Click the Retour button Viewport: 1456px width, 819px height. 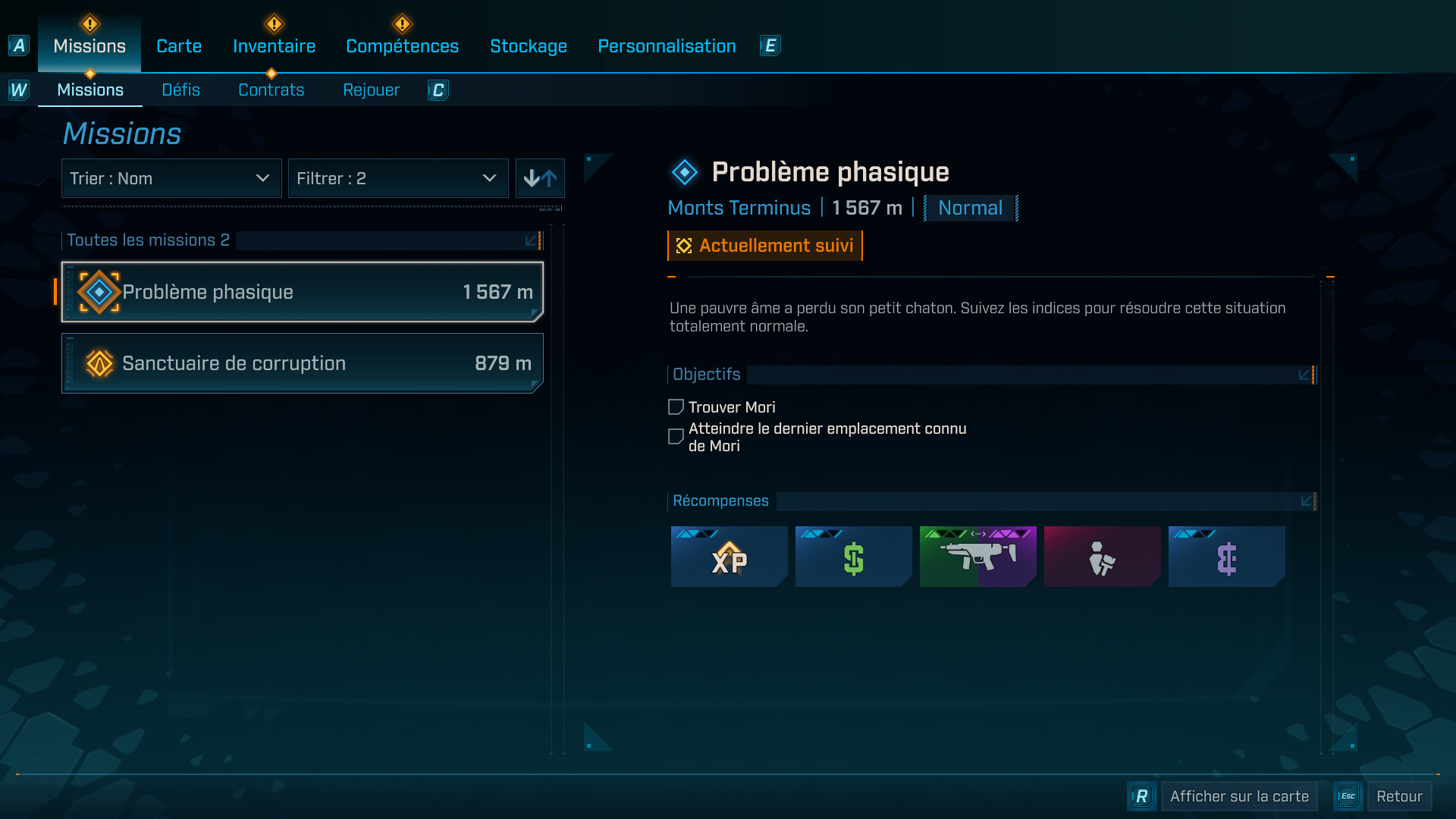point(1399,796)
